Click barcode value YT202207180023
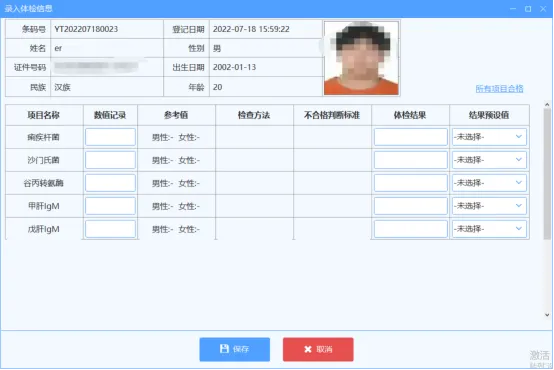The height and width of the screenshot is (370, 554). coord(86,29)
